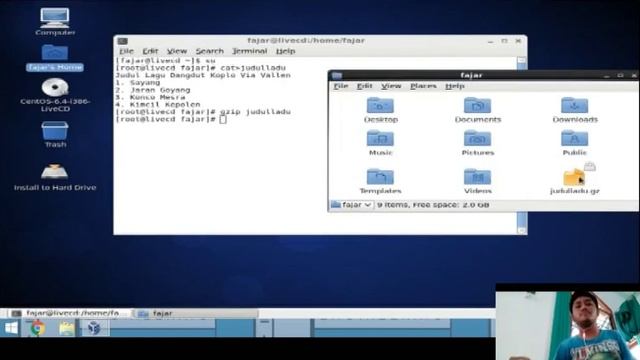Select the Videos folder icon
The width and height of the screenshot is (640, 360).
477,177
